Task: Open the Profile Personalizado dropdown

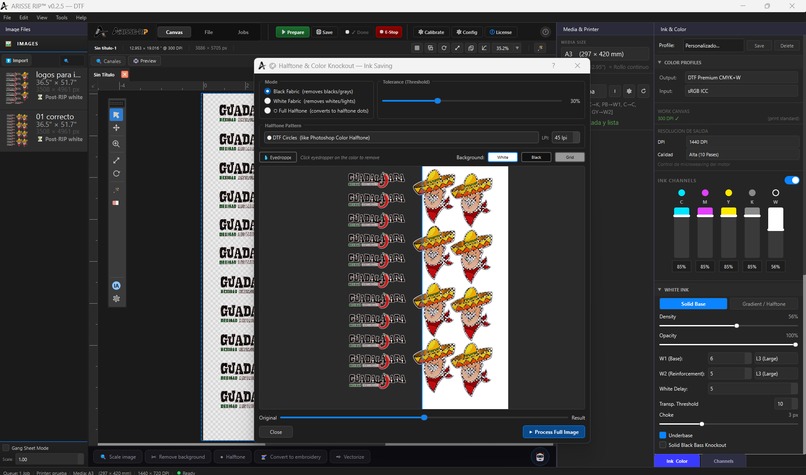Action: click(x=713, y=46)
